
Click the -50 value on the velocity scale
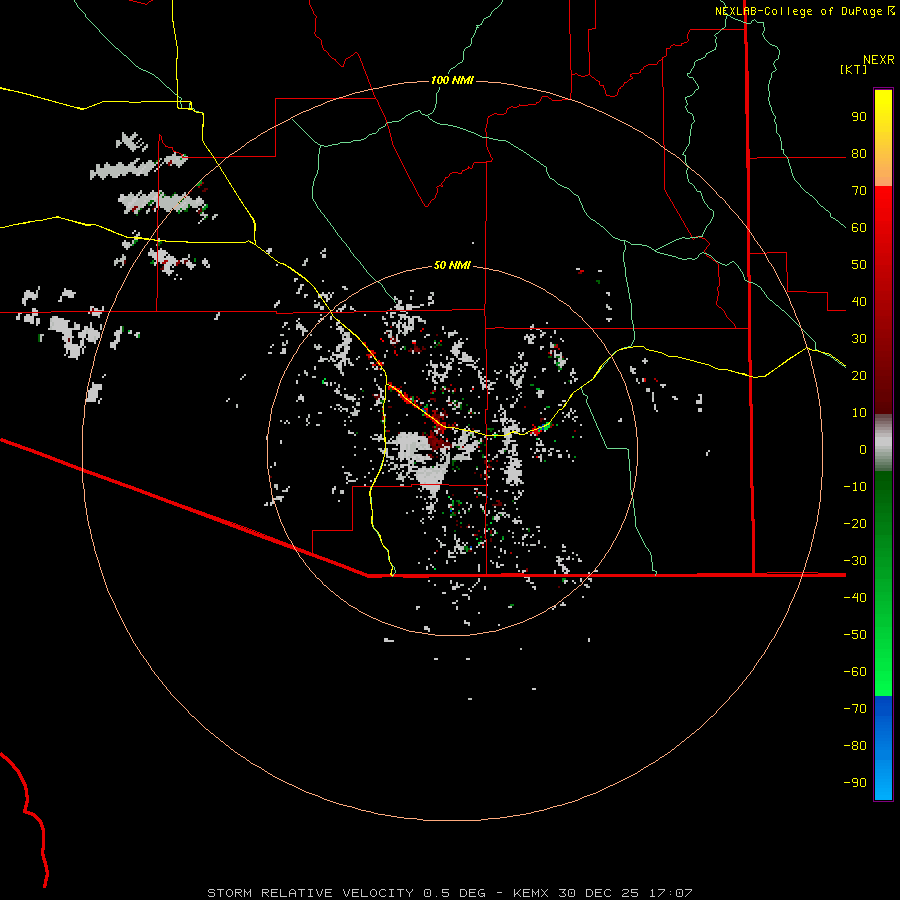[x=855, y=635]
